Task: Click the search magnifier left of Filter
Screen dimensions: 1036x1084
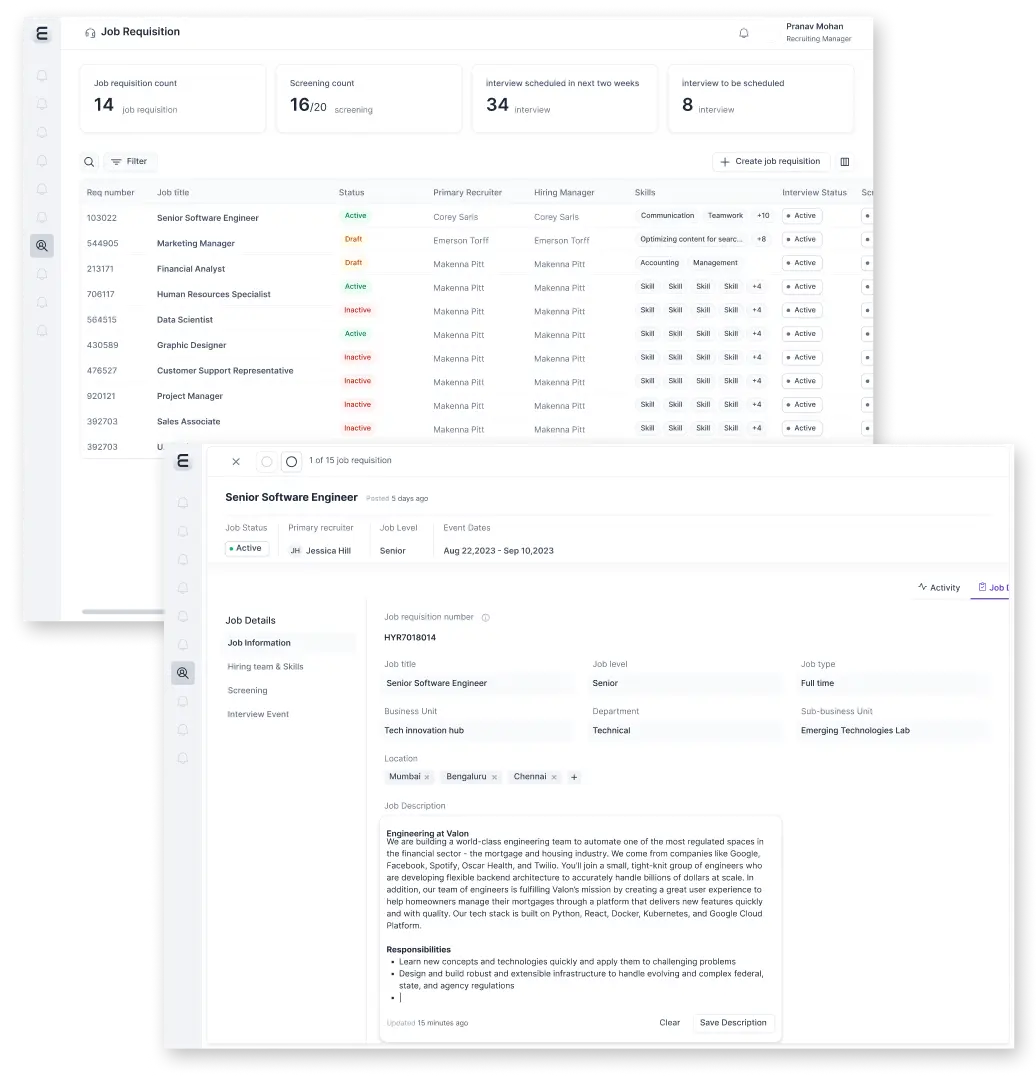Action: tap(89, 162)
